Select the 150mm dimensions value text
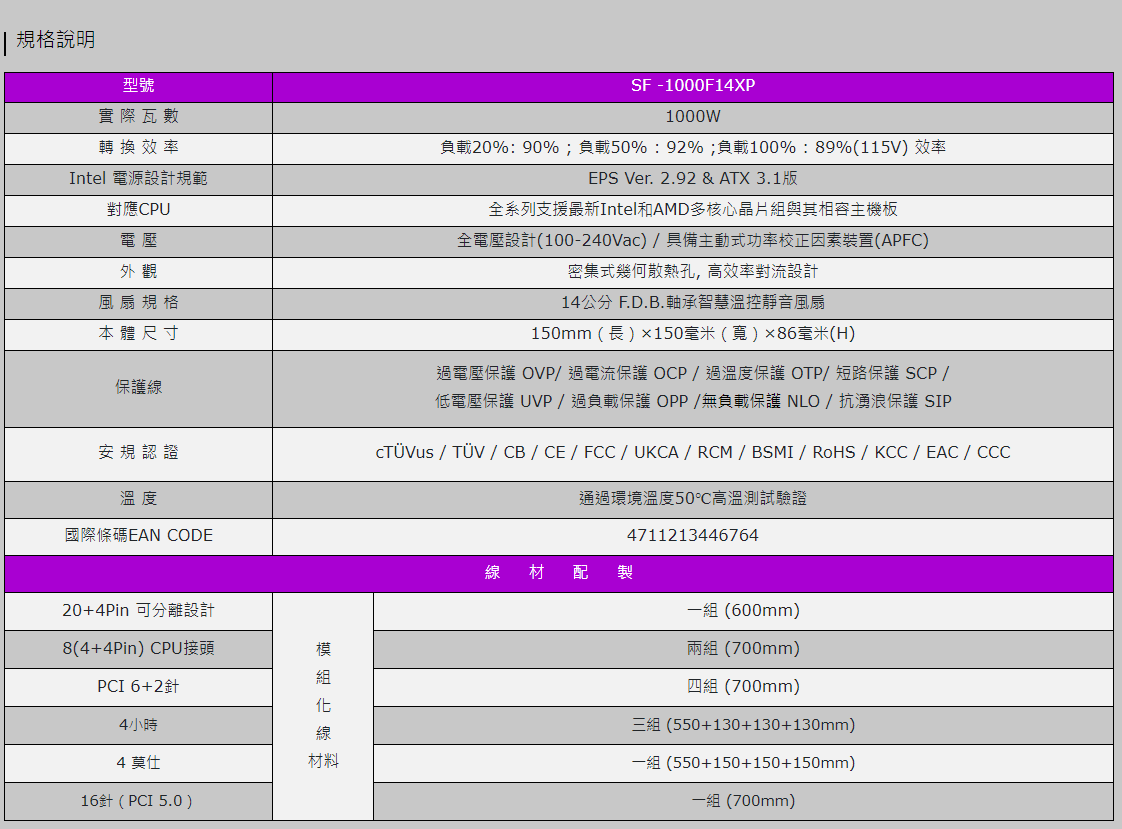Image resolution: width=1122 pixels, height=829 pixels. [692, 334]
